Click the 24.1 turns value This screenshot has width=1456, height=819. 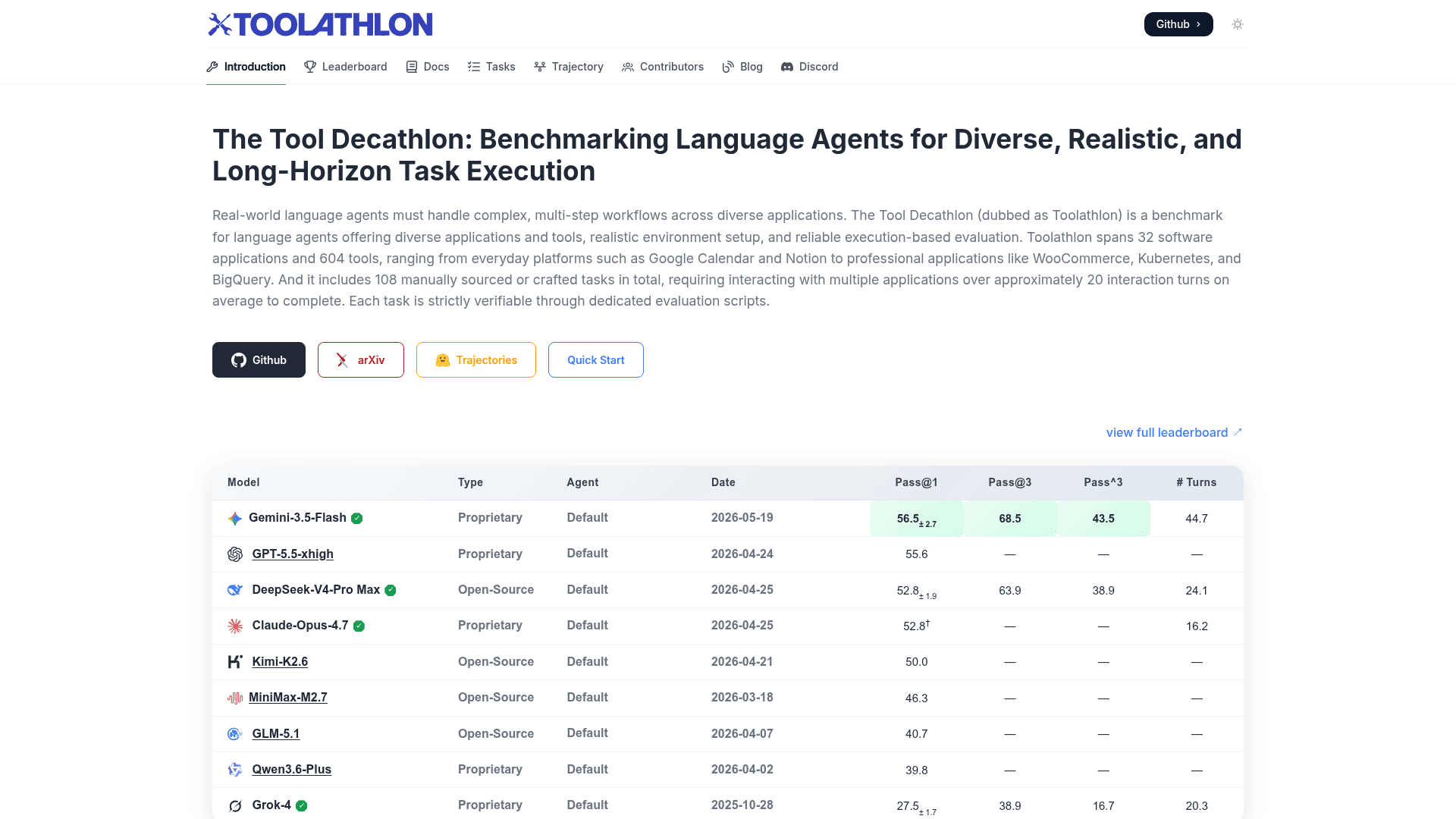coord(1197,590)
